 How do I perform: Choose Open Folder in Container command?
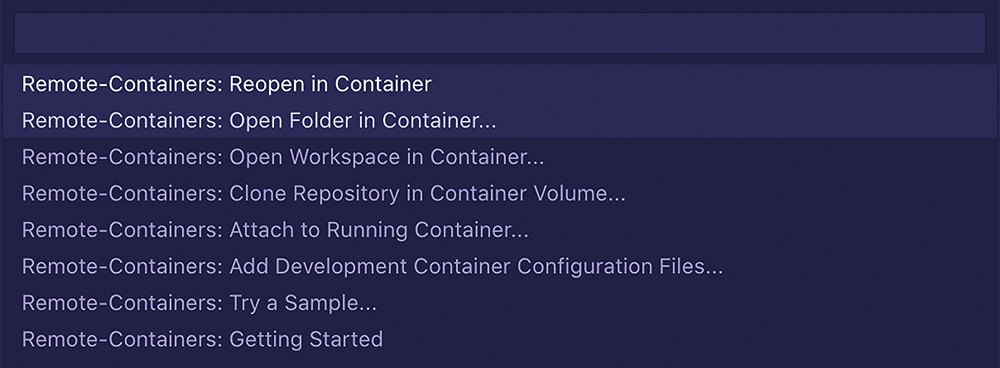500,120
